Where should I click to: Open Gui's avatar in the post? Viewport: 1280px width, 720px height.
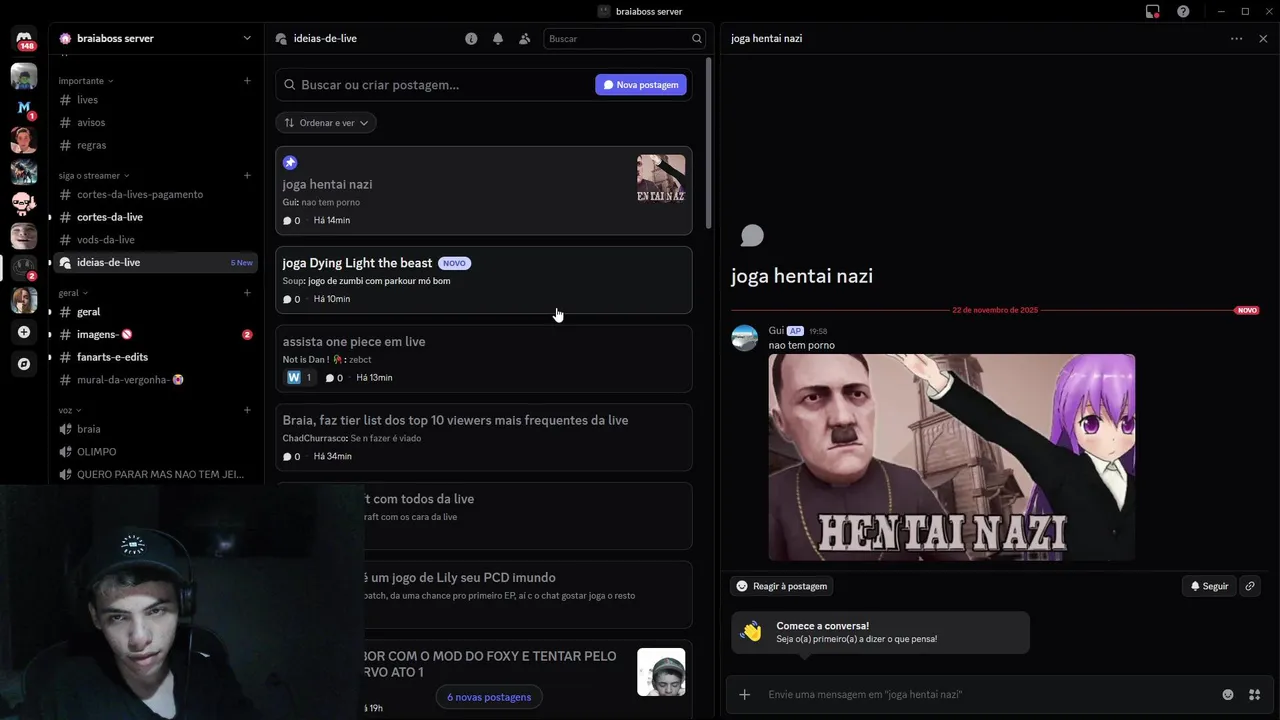pos(745,338)
